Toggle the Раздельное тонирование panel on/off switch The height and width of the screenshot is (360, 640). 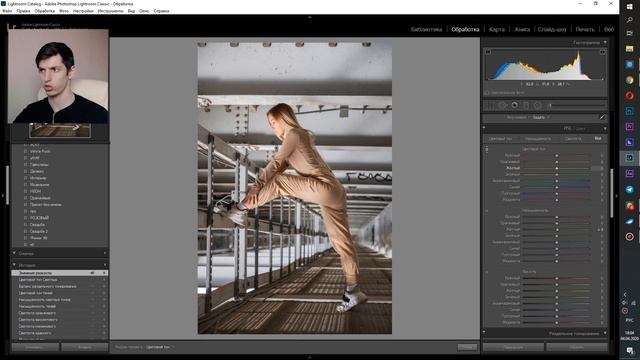tap(484, 333)
